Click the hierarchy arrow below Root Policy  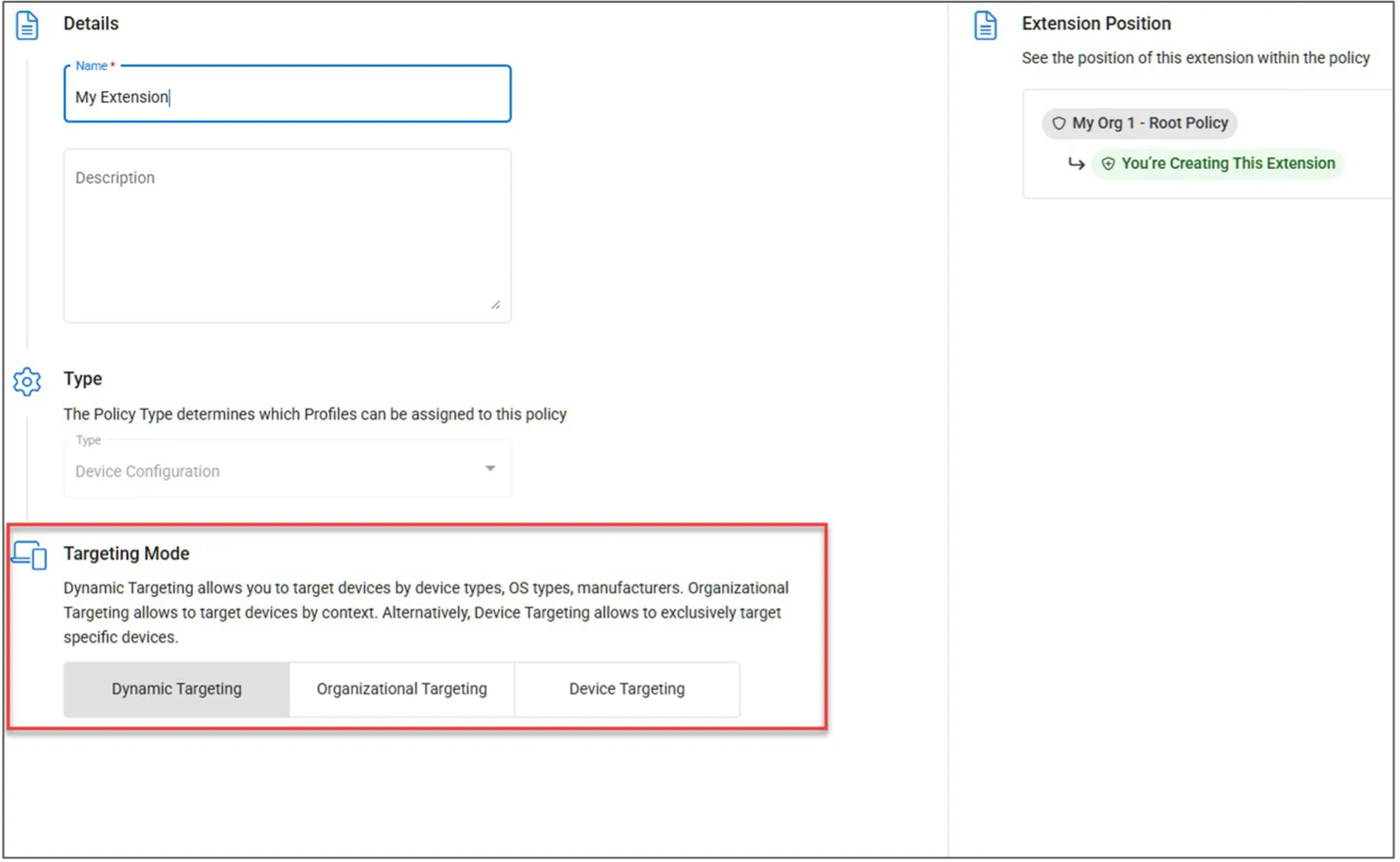pyautogui.click(x=1075, y=164)
